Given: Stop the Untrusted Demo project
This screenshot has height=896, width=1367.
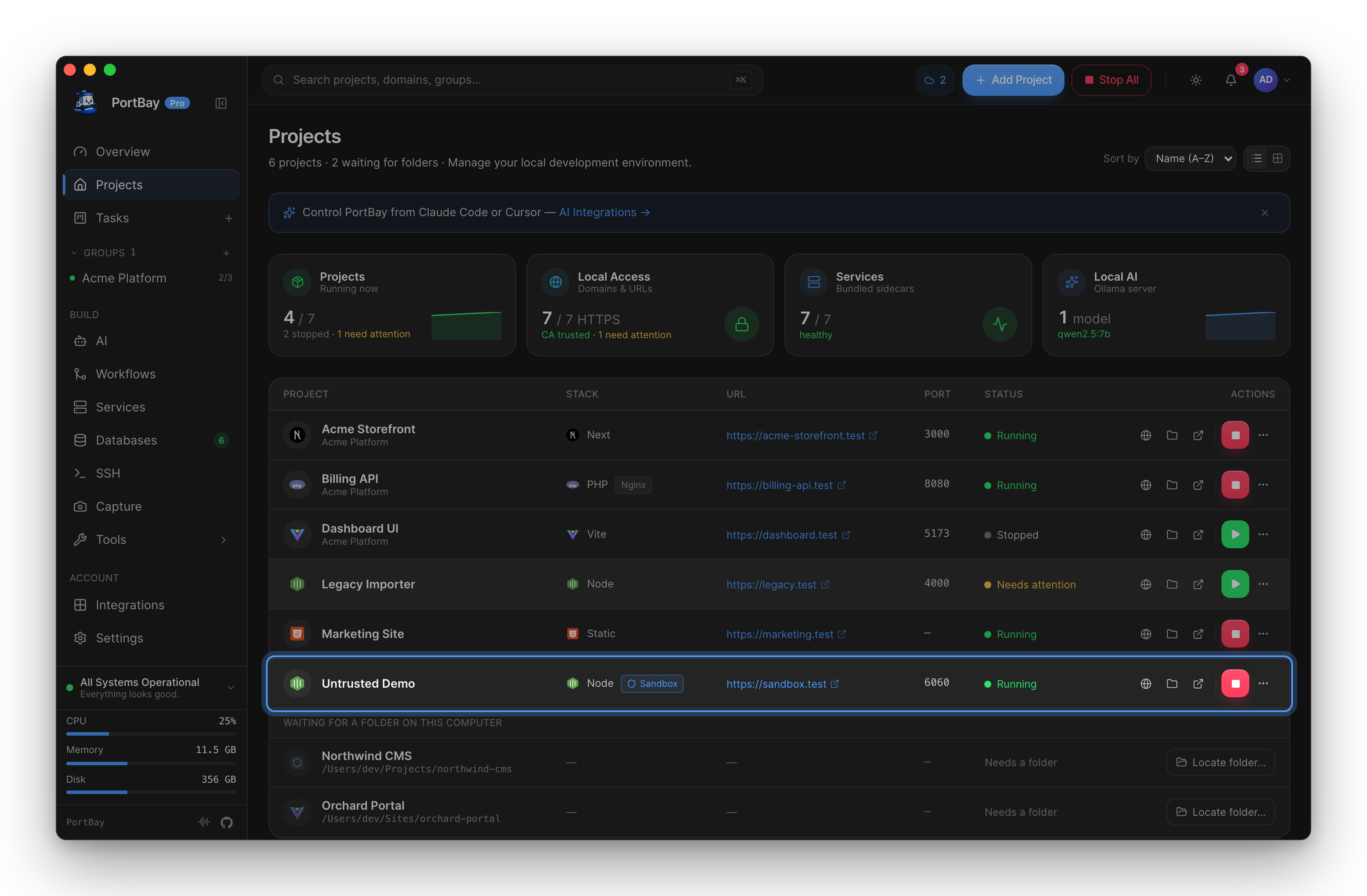Looking at the screenshot, I should [1235, 683].
